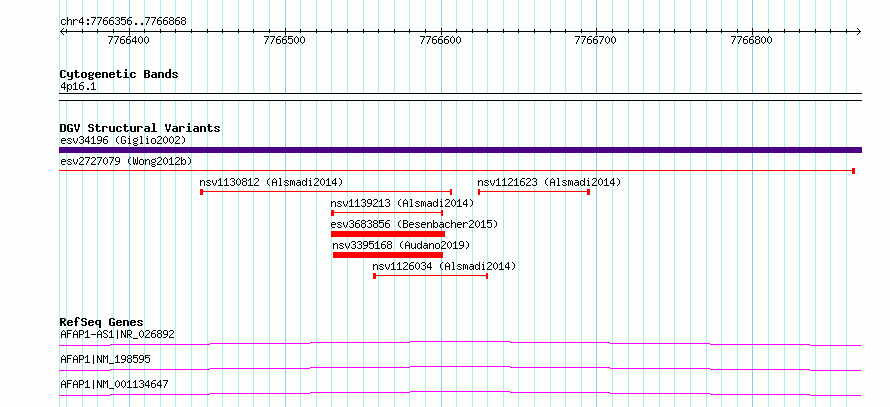Image resolution: width=890 pixels, height=407 pixels.
Task: Click the esv34196 (Giglio2002) label
Action: pyautogui.click(x=123, y=140)
